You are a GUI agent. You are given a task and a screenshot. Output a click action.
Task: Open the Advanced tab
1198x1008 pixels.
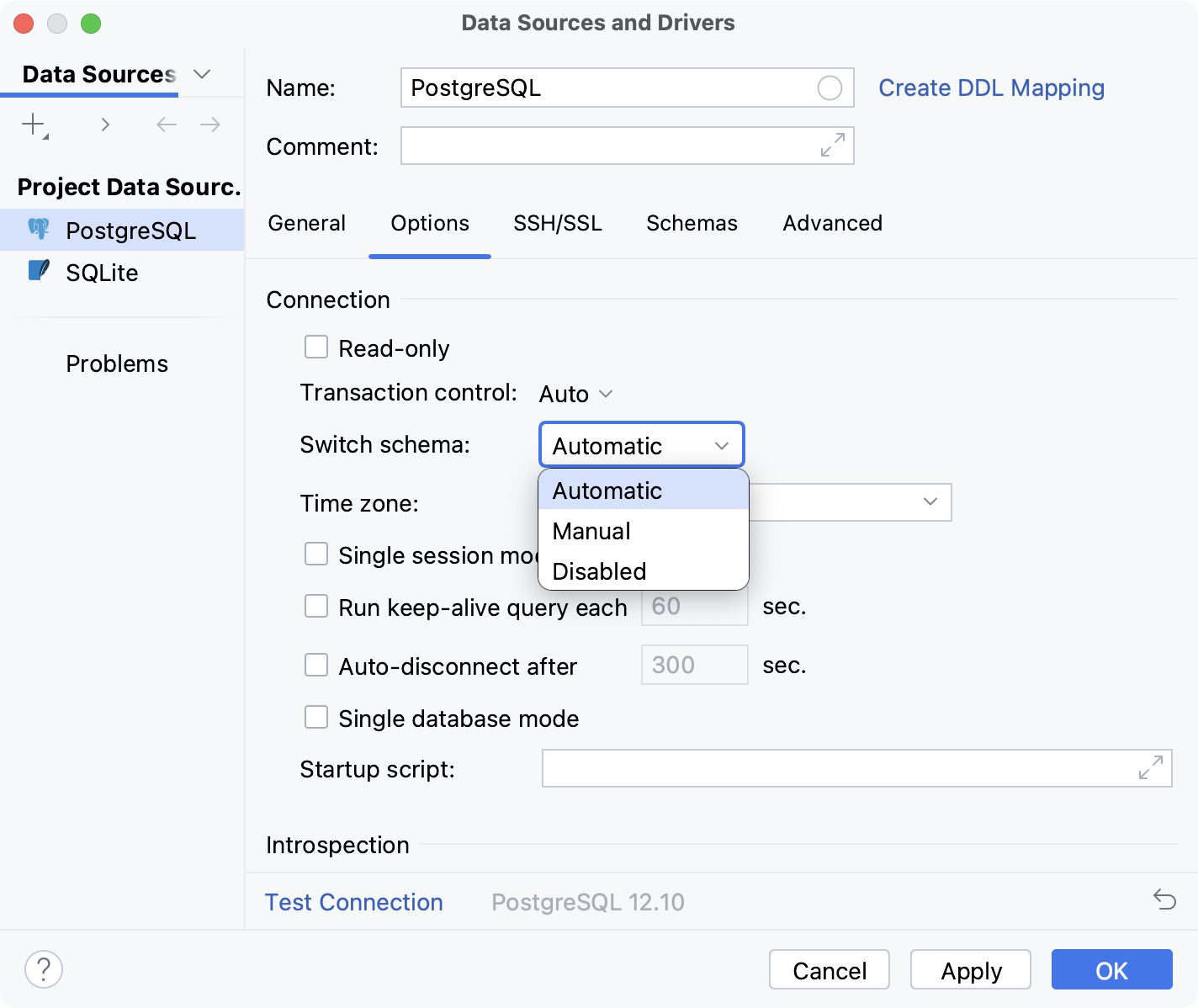coord(831,223)
